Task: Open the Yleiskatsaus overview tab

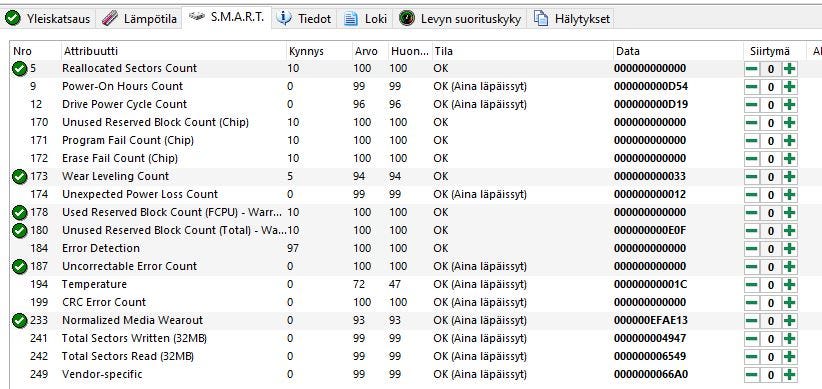Action: (48, 19)
